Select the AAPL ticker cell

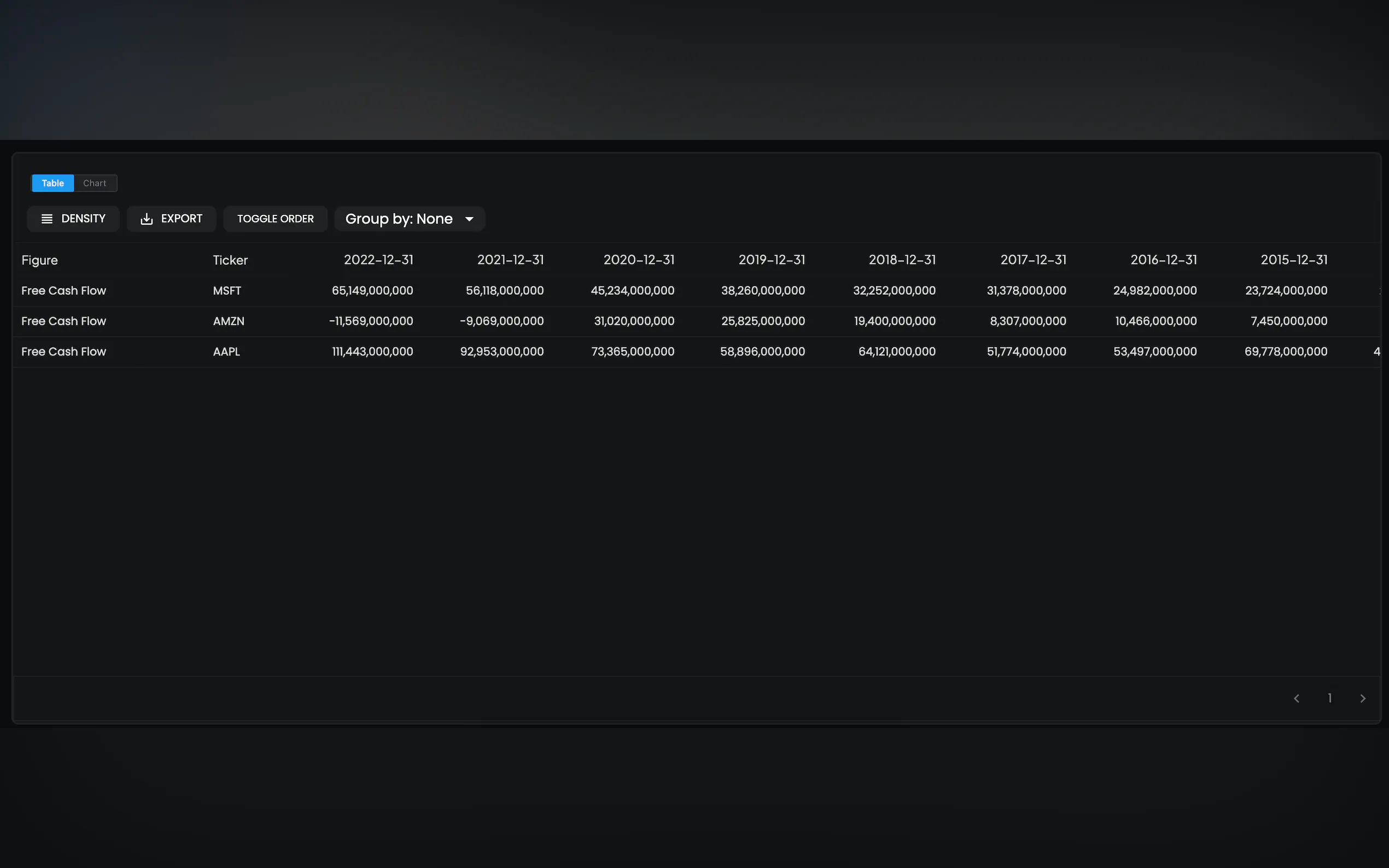coord(226,351)
